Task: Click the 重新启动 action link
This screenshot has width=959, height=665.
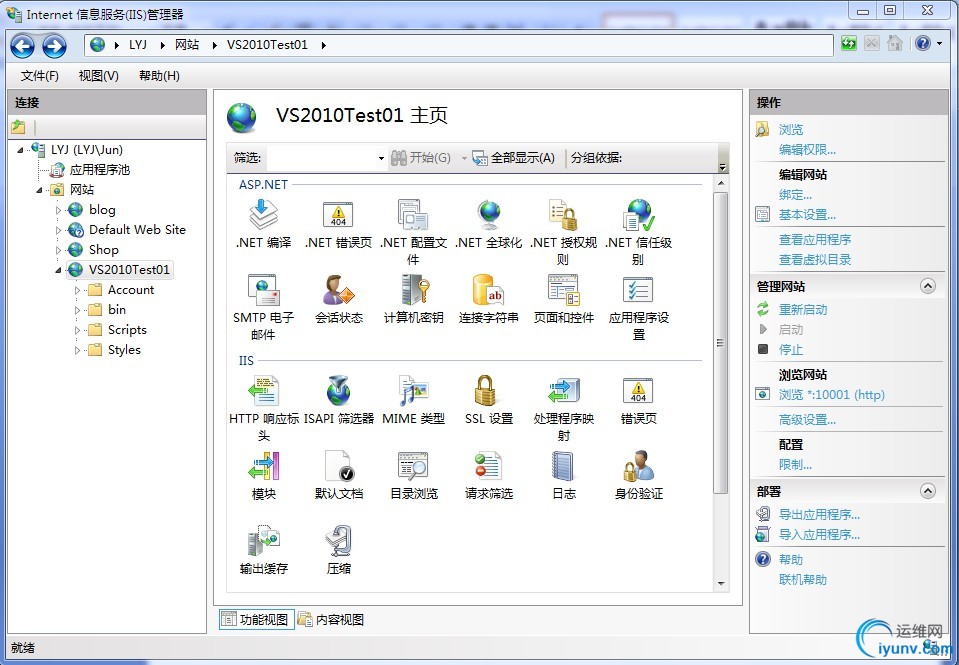Action: pos(802,310)
